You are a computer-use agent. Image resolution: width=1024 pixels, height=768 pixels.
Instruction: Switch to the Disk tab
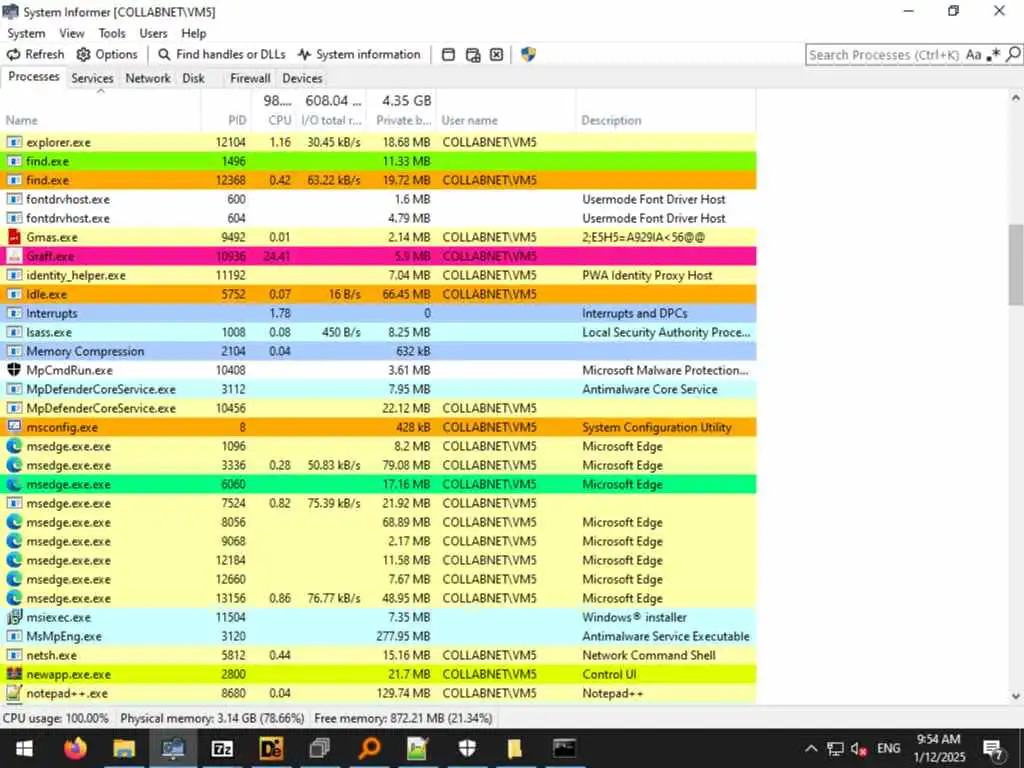pyautogui.click(x=193, y=78)
